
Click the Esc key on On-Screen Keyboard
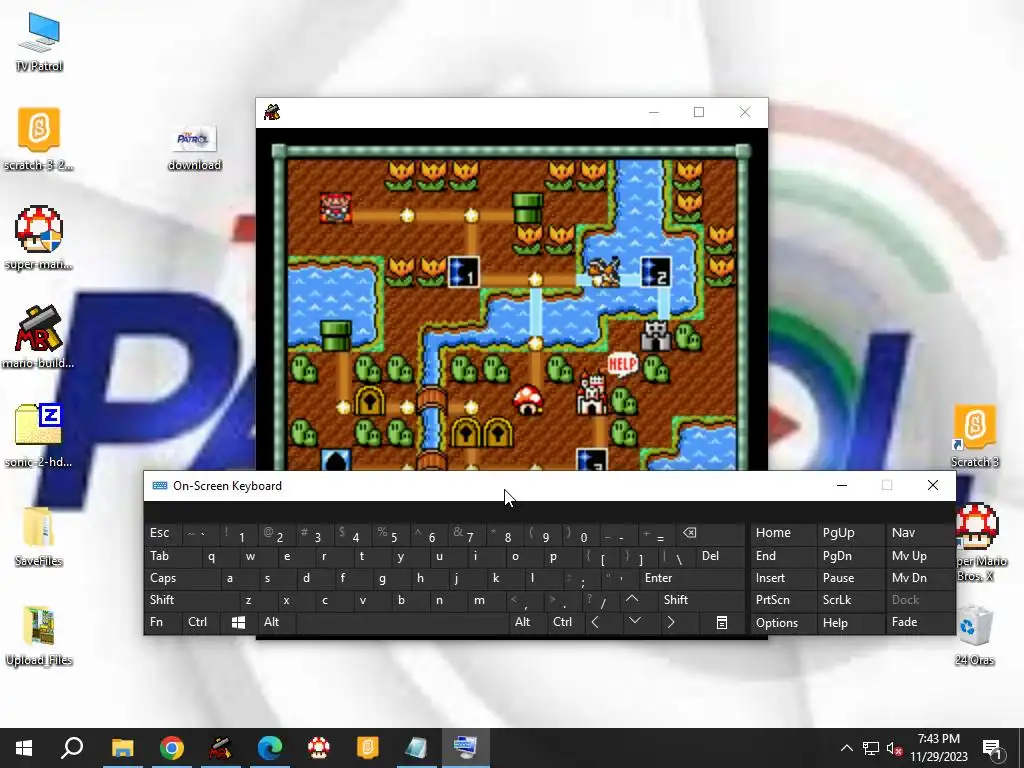click(x=163, y=533)
